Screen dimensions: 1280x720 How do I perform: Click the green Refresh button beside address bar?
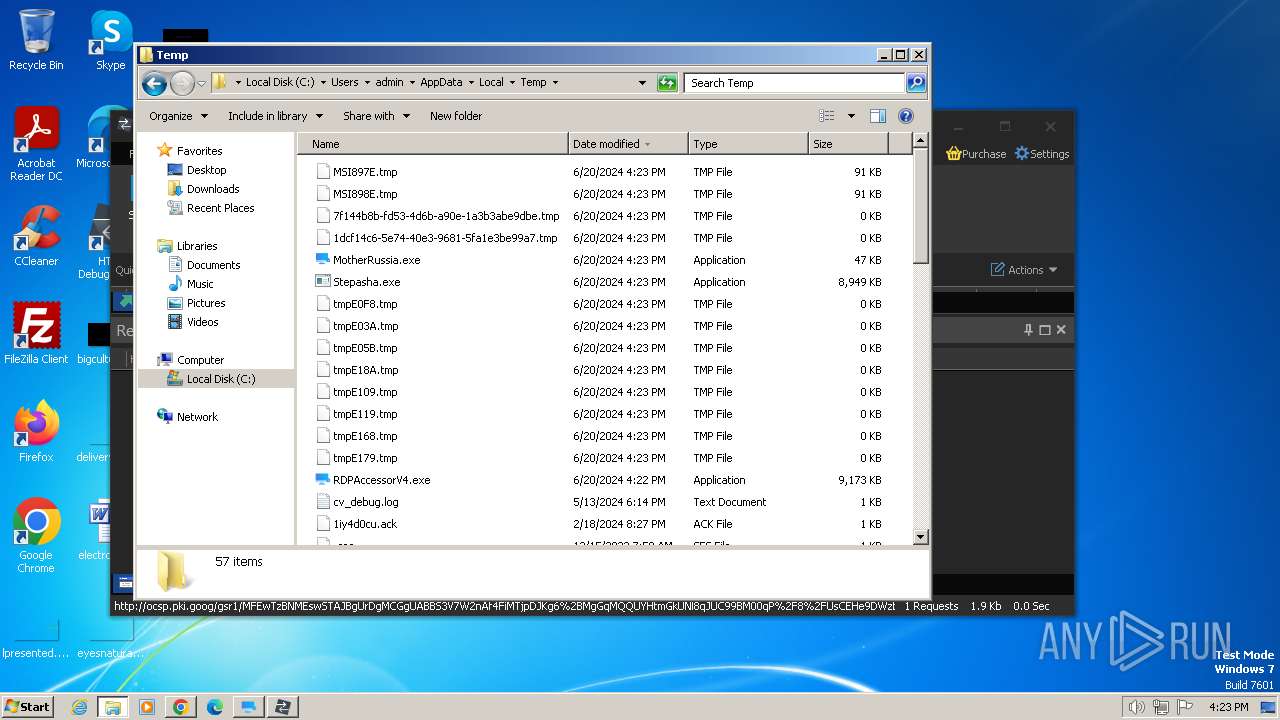(x=667, y=83)
